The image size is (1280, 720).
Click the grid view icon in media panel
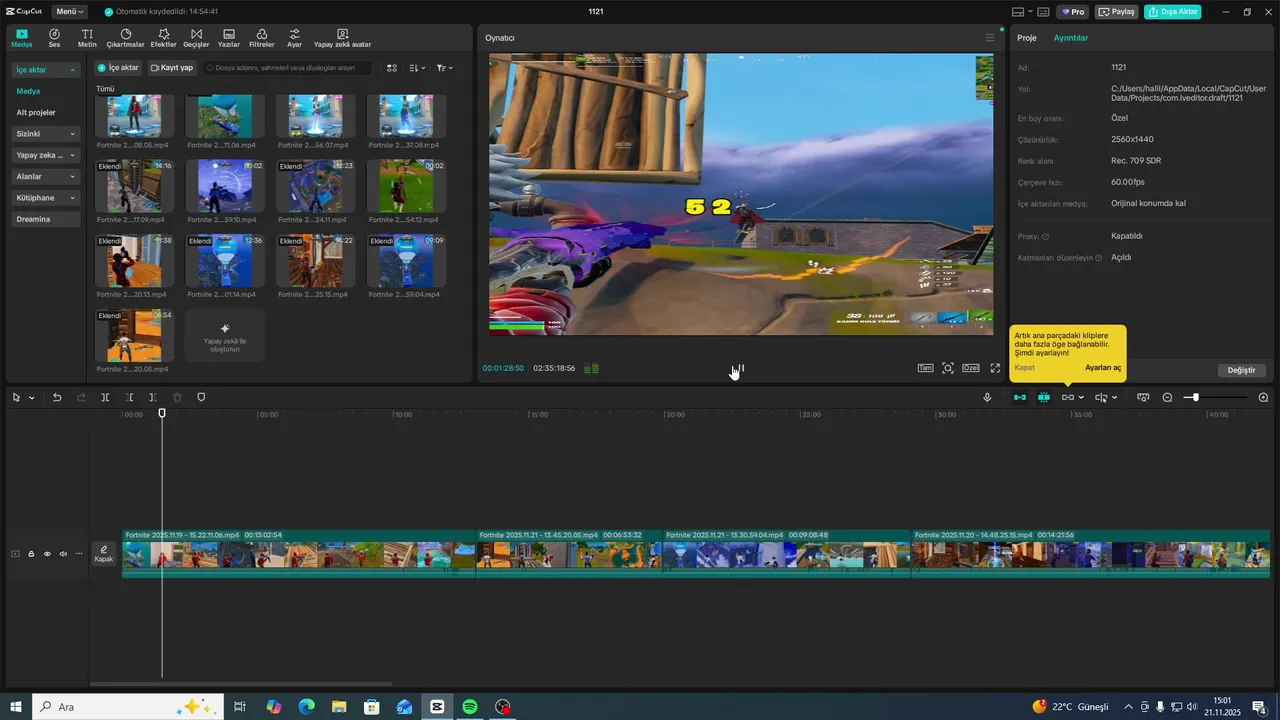[x=392, y=68]
